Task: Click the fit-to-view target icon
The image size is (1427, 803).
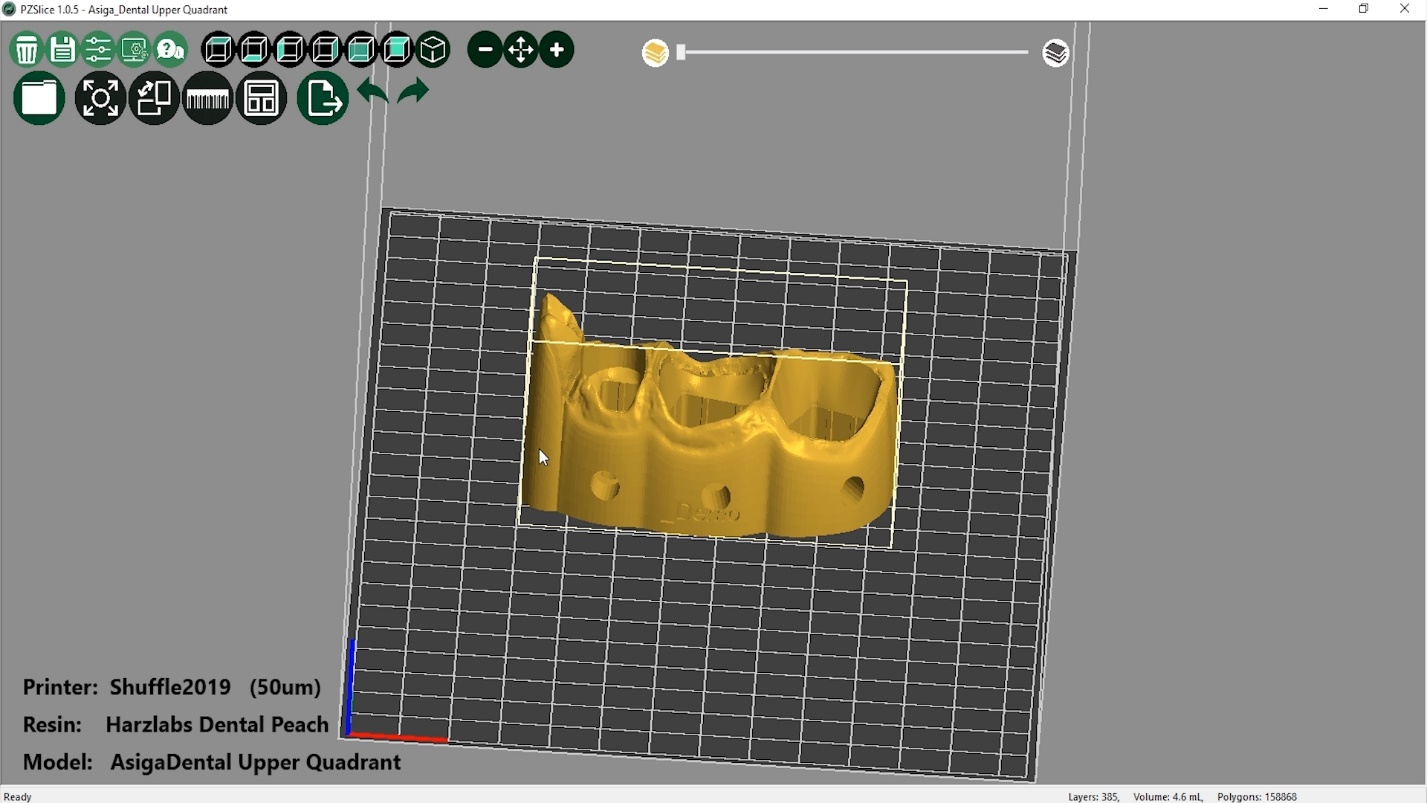Action: pos(100,98)
